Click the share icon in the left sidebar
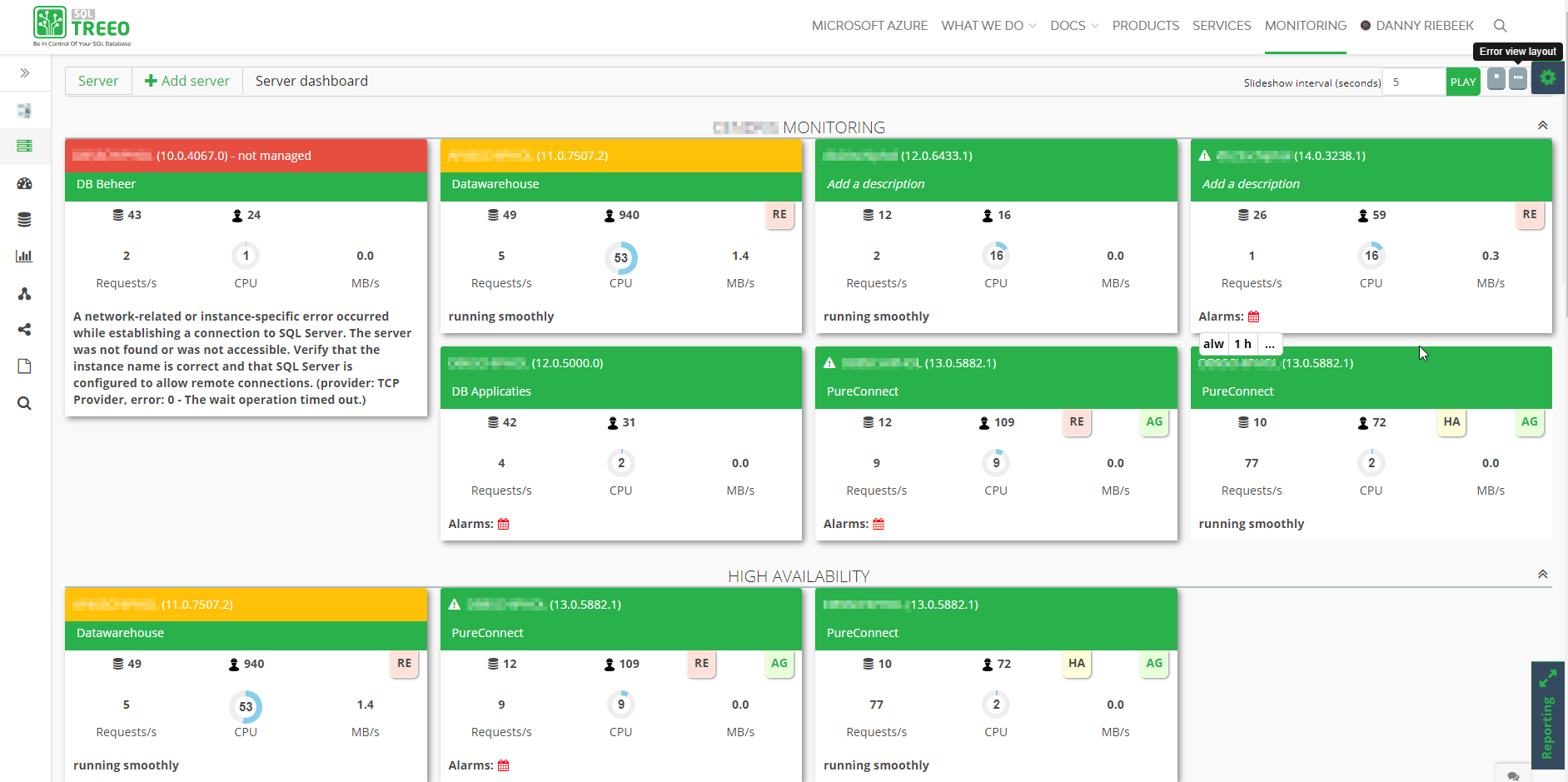Viewport: 1568px width, 782px height. click(25, 330)
